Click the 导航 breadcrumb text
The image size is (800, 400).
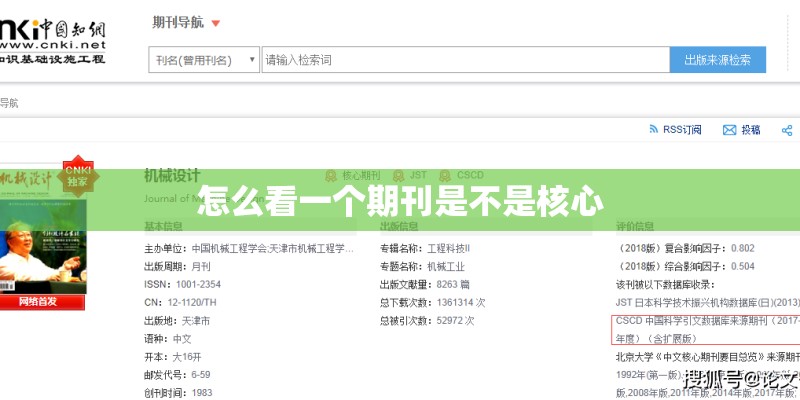coord(9,104)
